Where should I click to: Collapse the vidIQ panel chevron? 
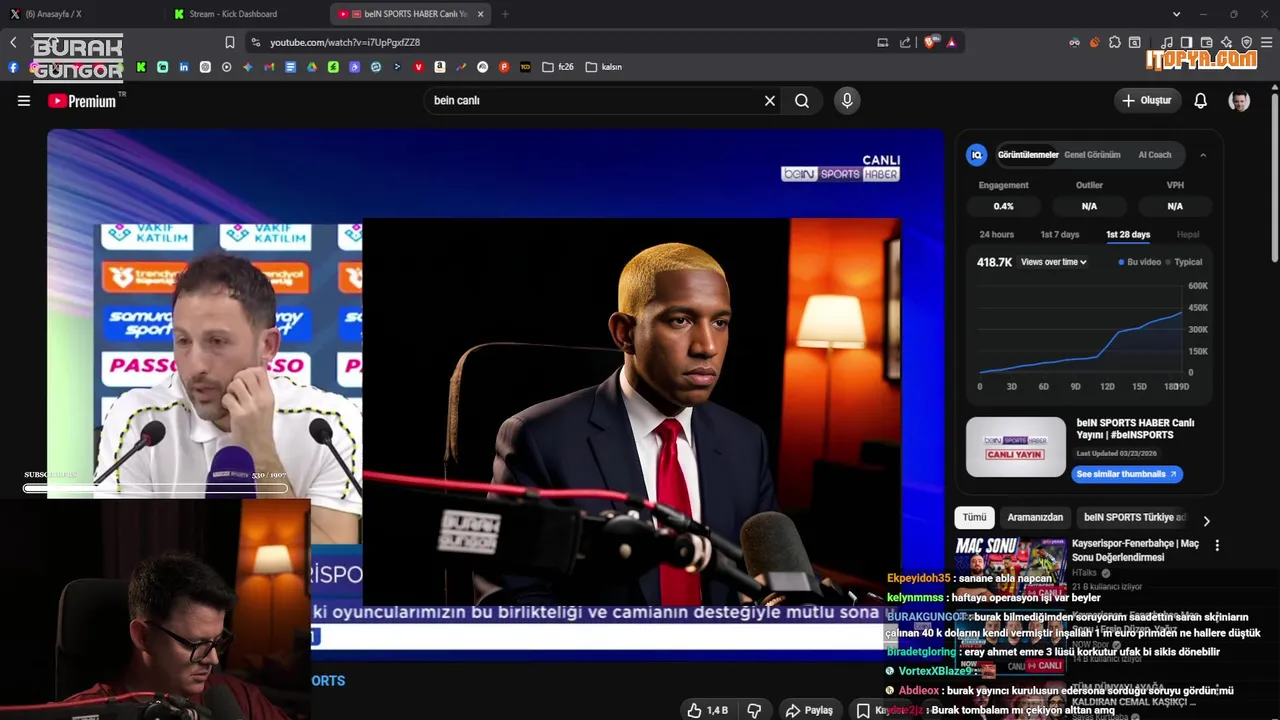click(x=1203, y=155)
